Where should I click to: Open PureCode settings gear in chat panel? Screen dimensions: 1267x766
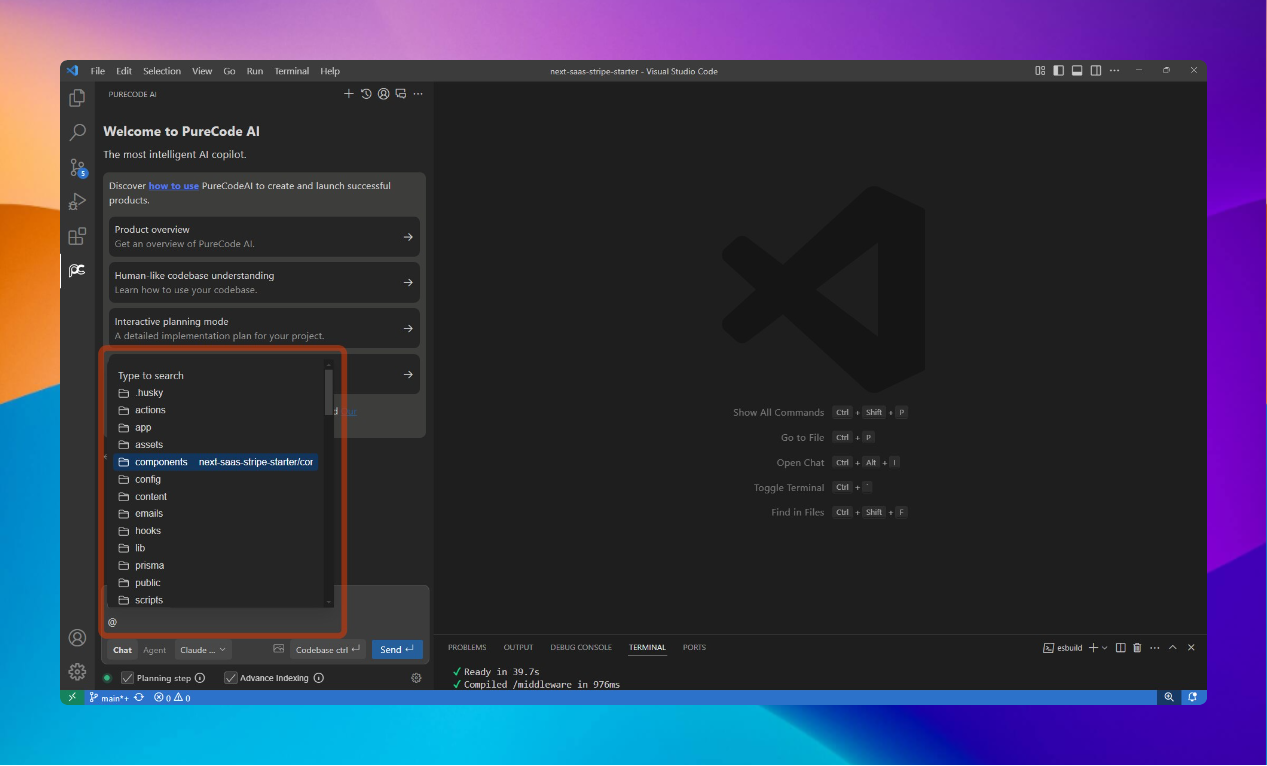pos(416,678)
